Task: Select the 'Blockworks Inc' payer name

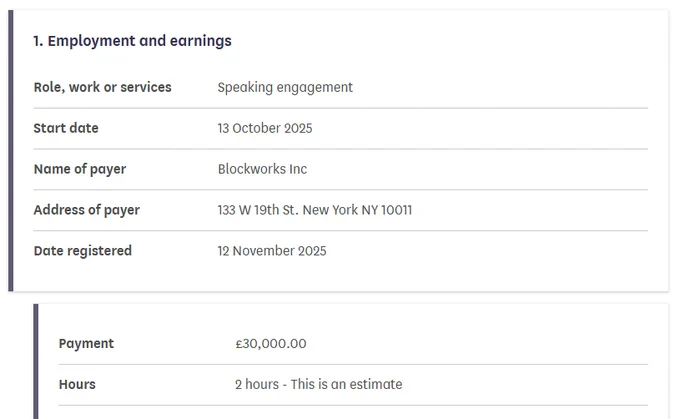Action: [x=262, y=169]
